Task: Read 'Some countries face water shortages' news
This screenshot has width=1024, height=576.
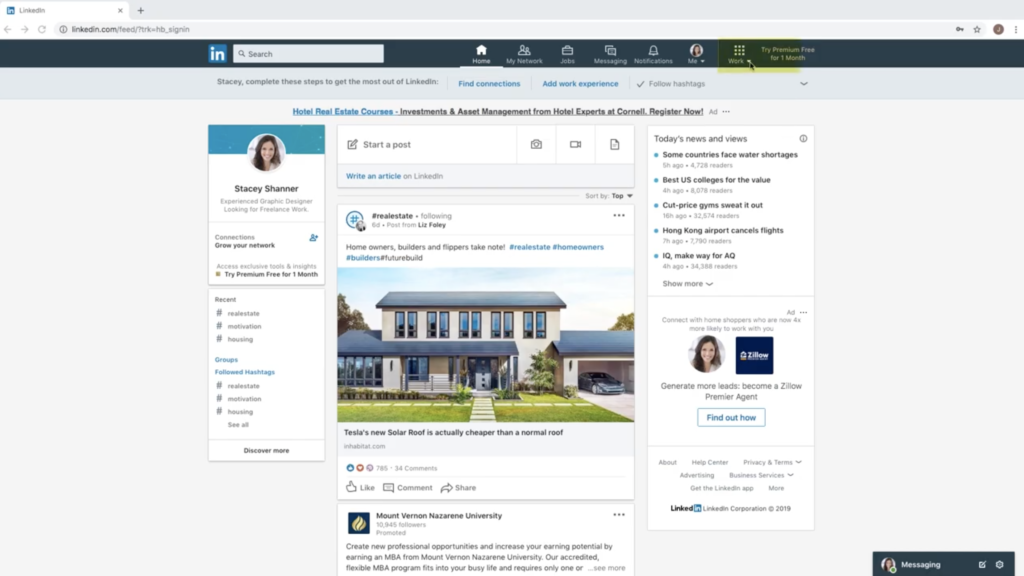Action: coord(729,155)
